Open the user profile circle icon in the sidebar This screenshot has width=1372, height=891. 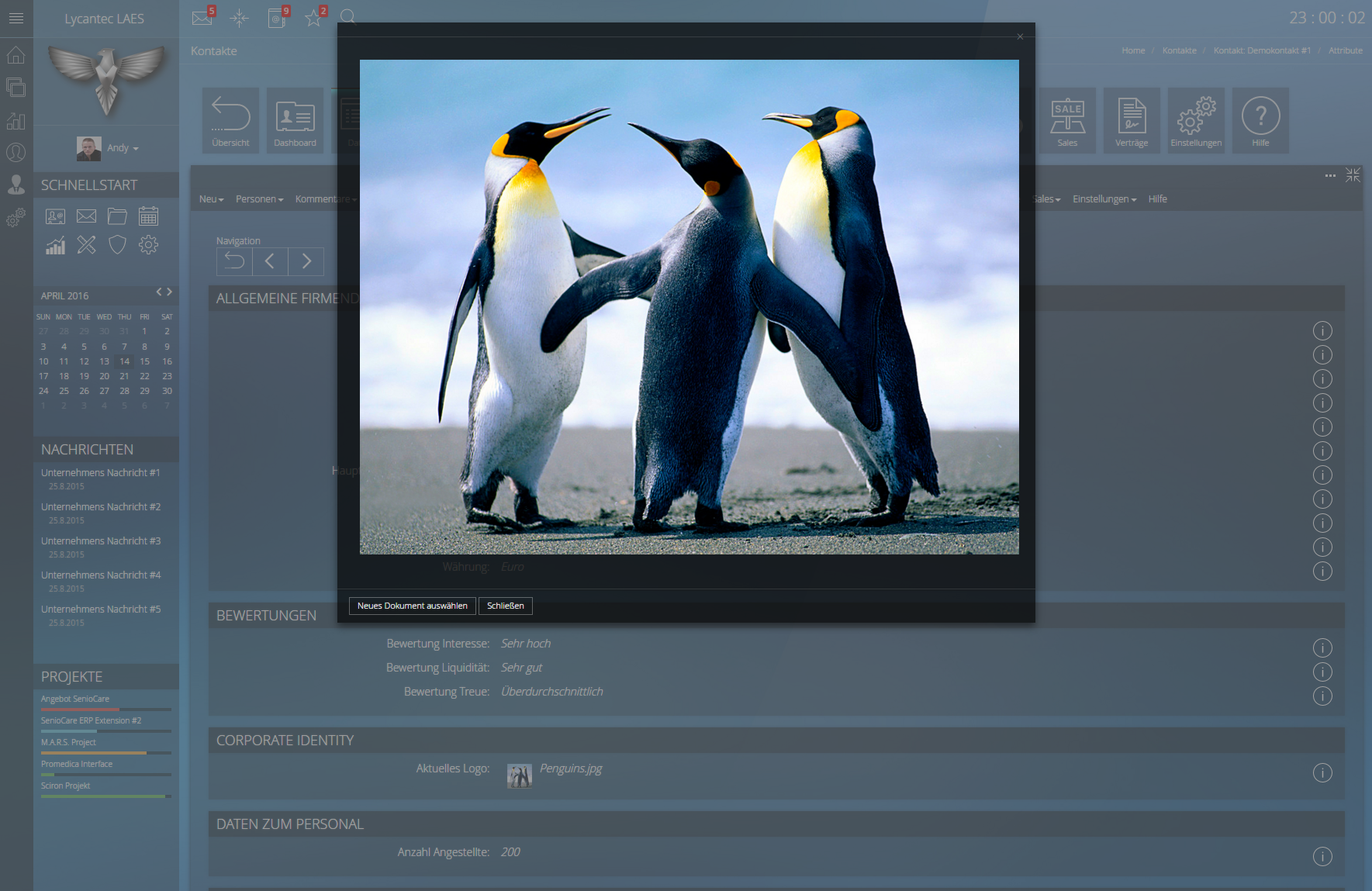pos(16,153)
